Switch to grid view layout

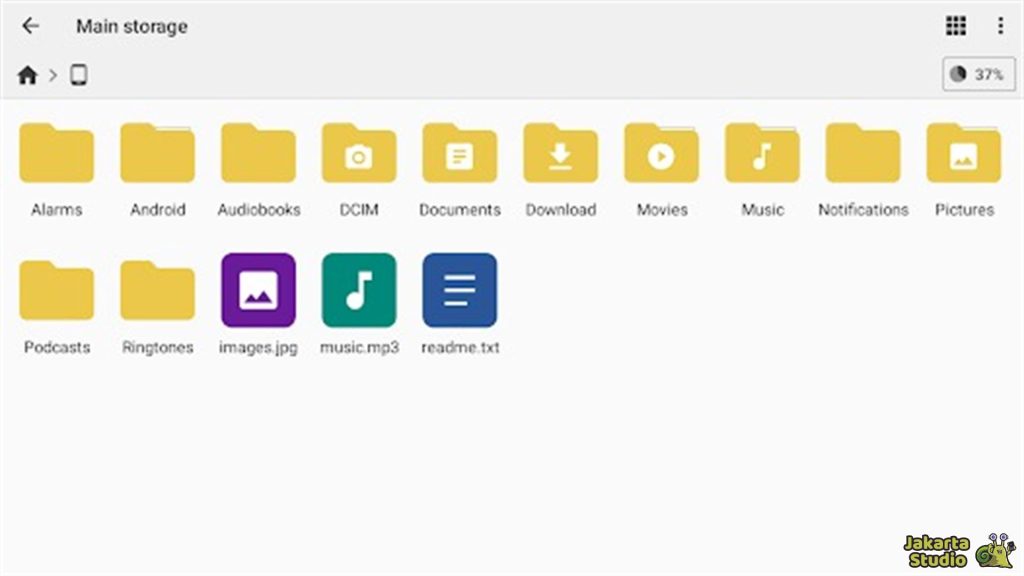click(x=955, y=25)
